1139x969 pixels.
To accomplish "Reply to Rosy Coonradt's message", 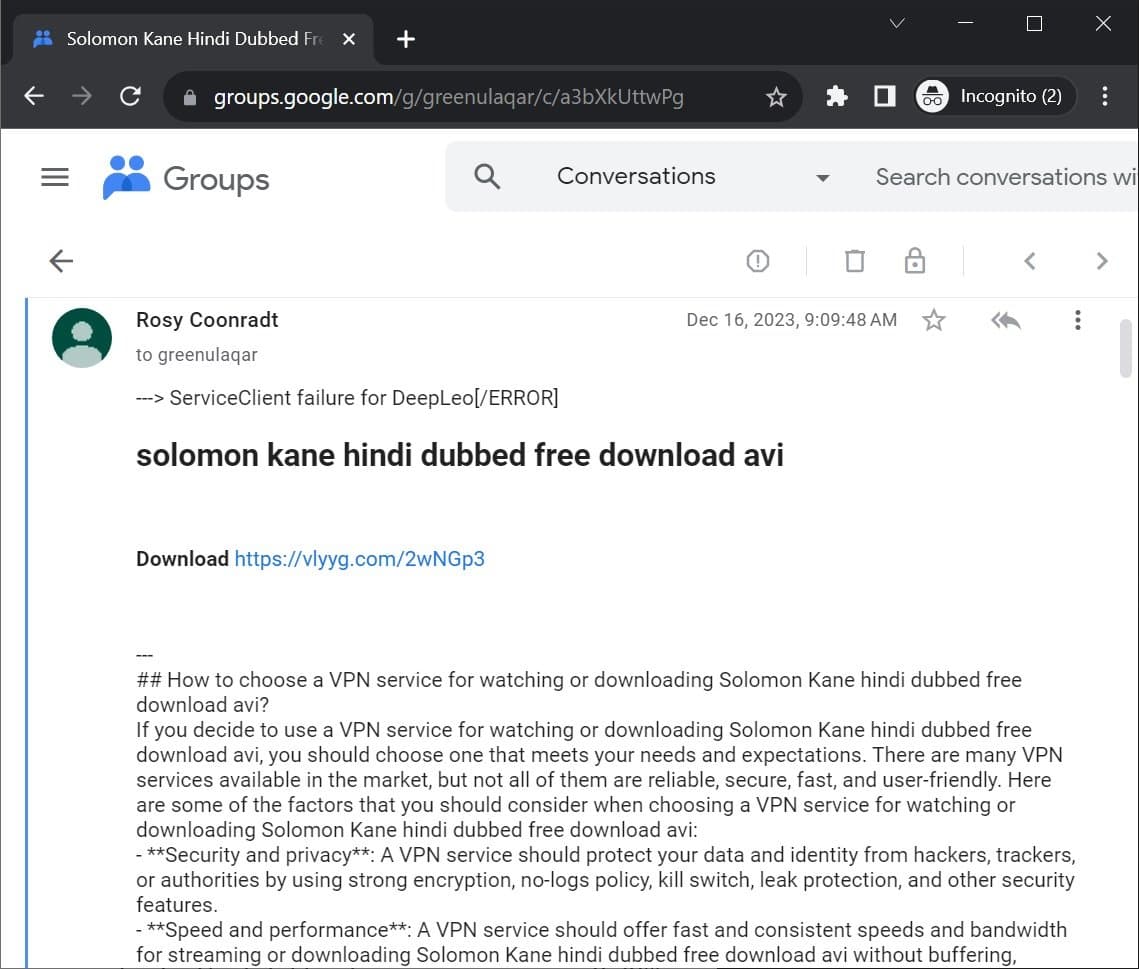I will [x=1005, y=320].
